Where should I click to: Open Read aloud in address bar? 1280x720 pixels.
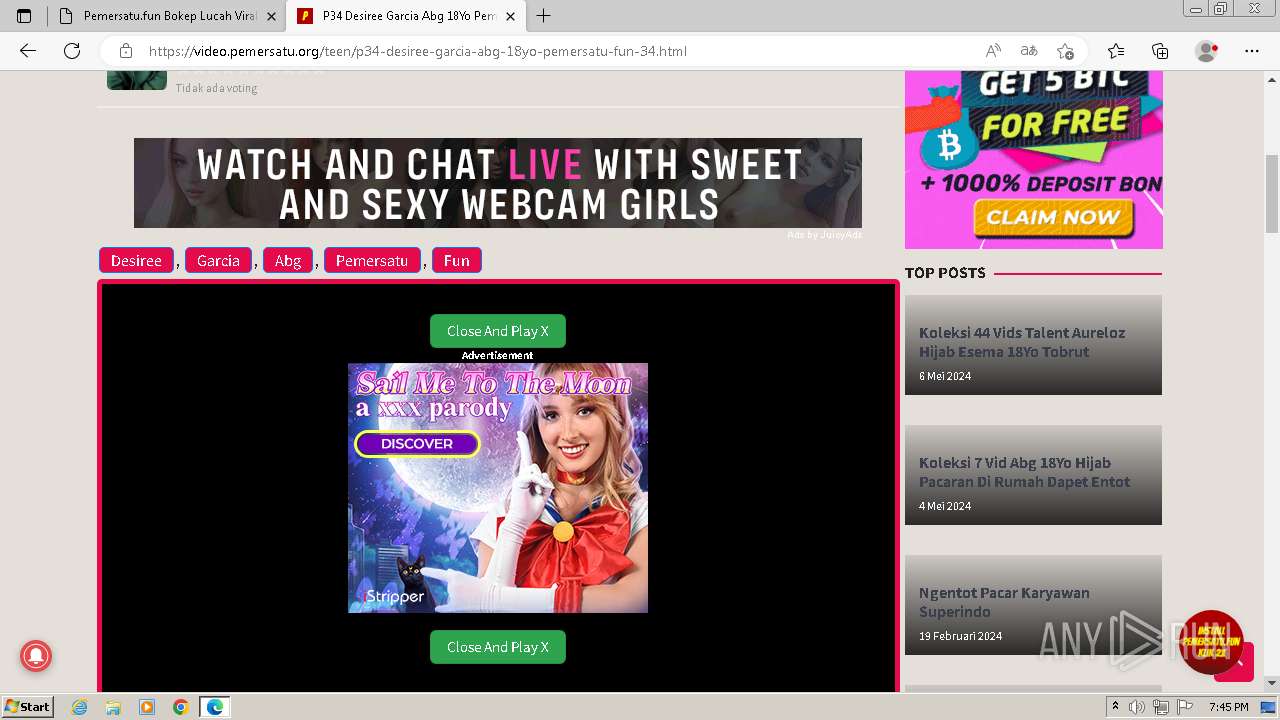[x=993, y=51]
